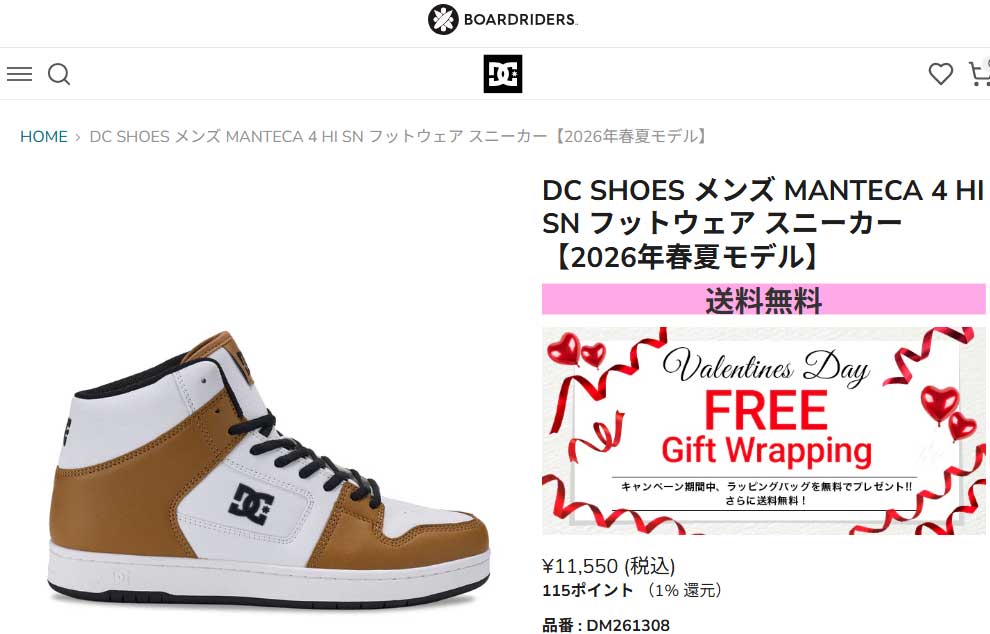Go to the HOME breadcrumb link
990x634 pixels.
44,136
